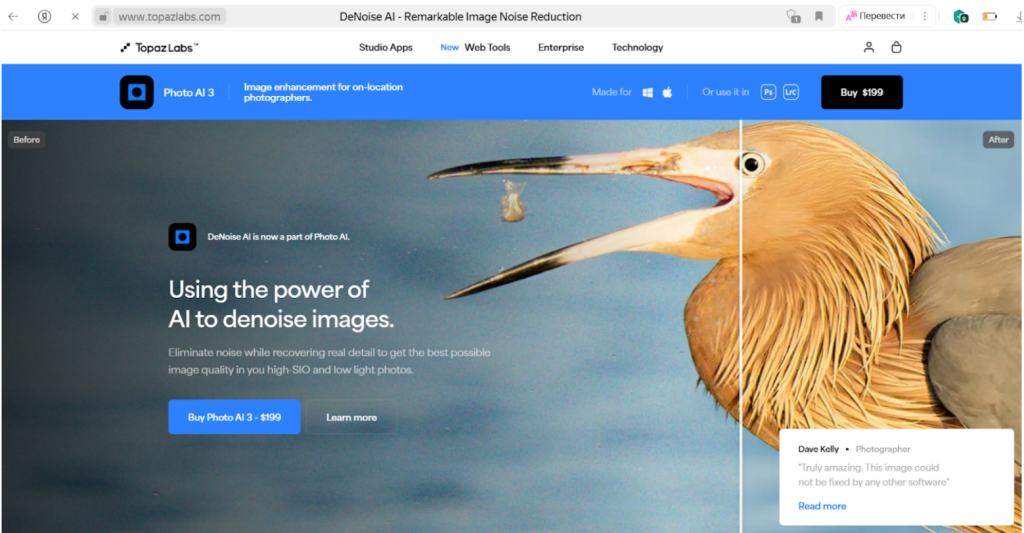Click the Lightroom Classic LrC icon
Screen dimensions: 1024x533
click(x=791, y=92)
